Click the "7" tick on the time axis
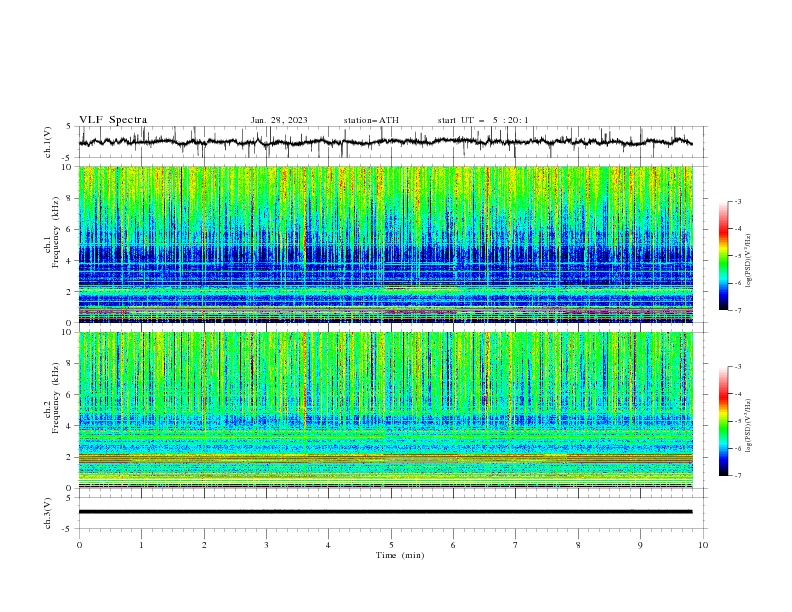Viewport: 792px width, 612px height. click(516, 545)
